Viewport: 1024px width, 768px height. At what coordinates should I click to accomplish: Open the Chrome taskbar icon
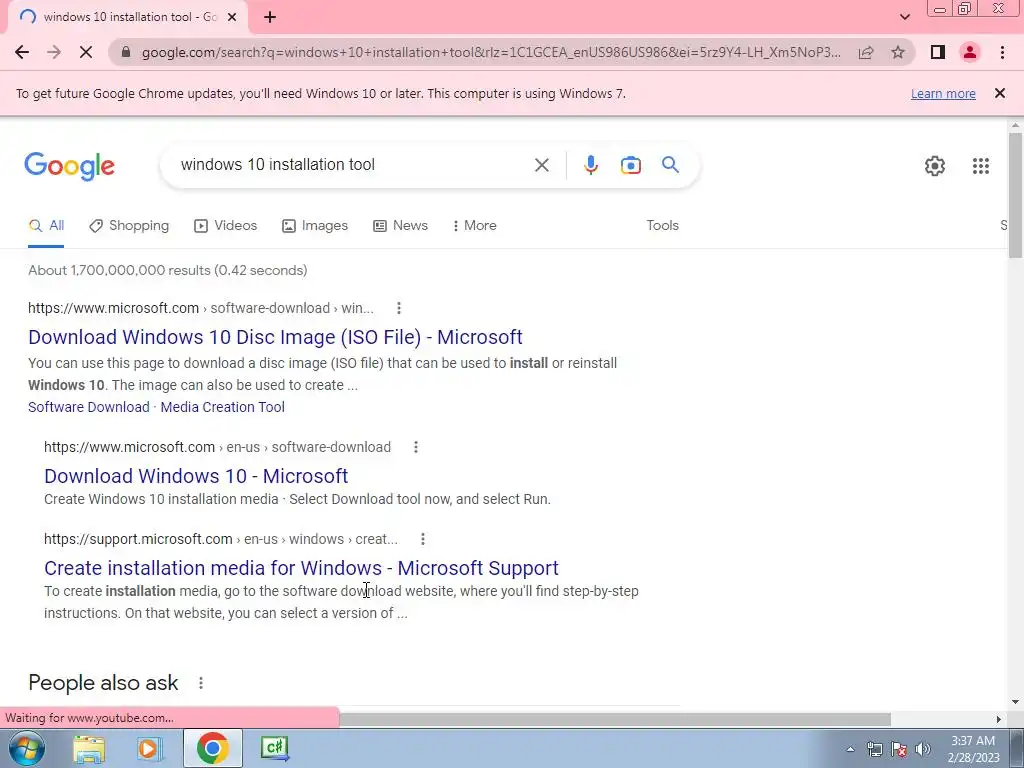pos(212,748)
